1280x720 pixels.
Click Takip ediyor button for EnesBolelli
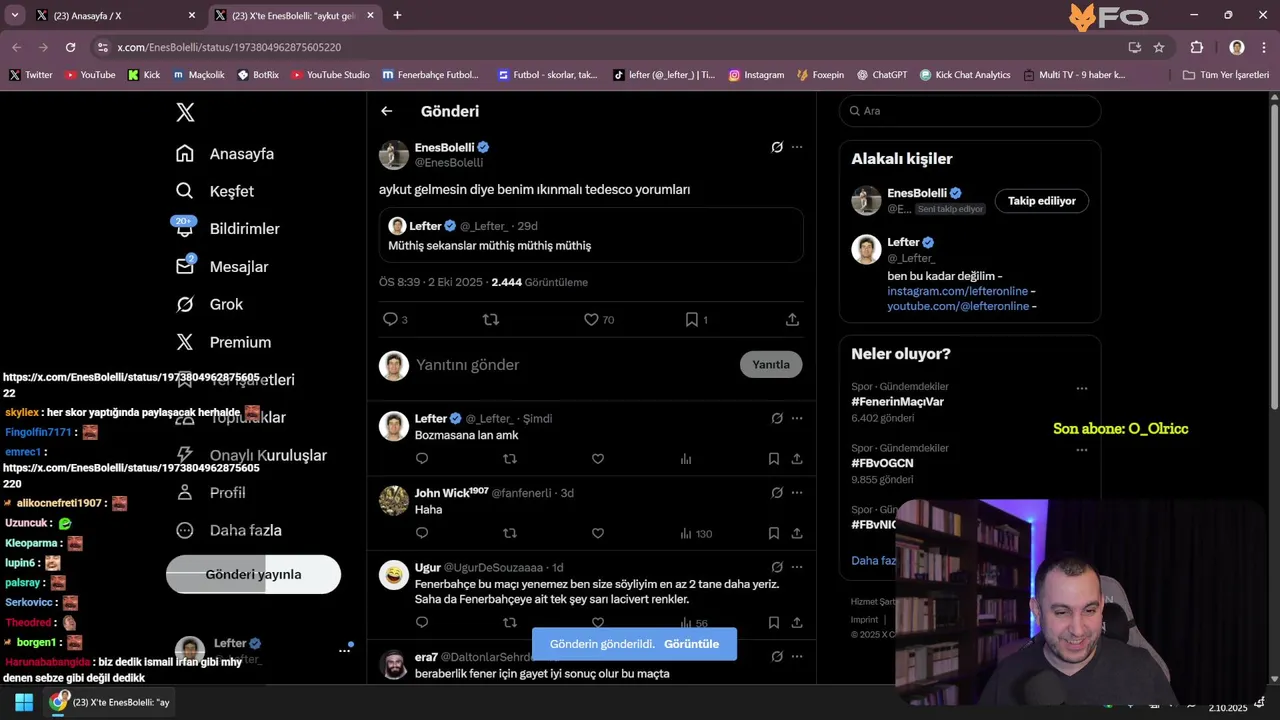pyautogui.click(x=1042, y=201)
